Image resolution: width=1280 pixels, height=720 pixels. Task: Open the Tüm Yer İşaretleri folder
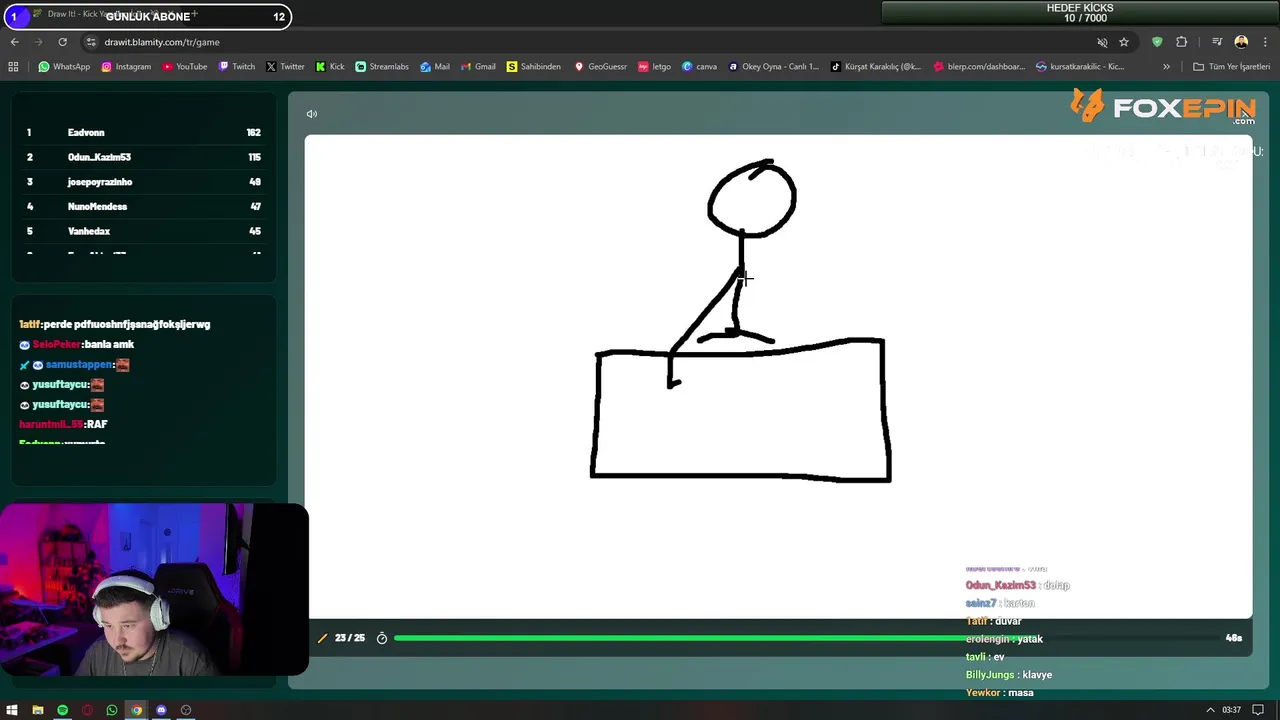1232,67
